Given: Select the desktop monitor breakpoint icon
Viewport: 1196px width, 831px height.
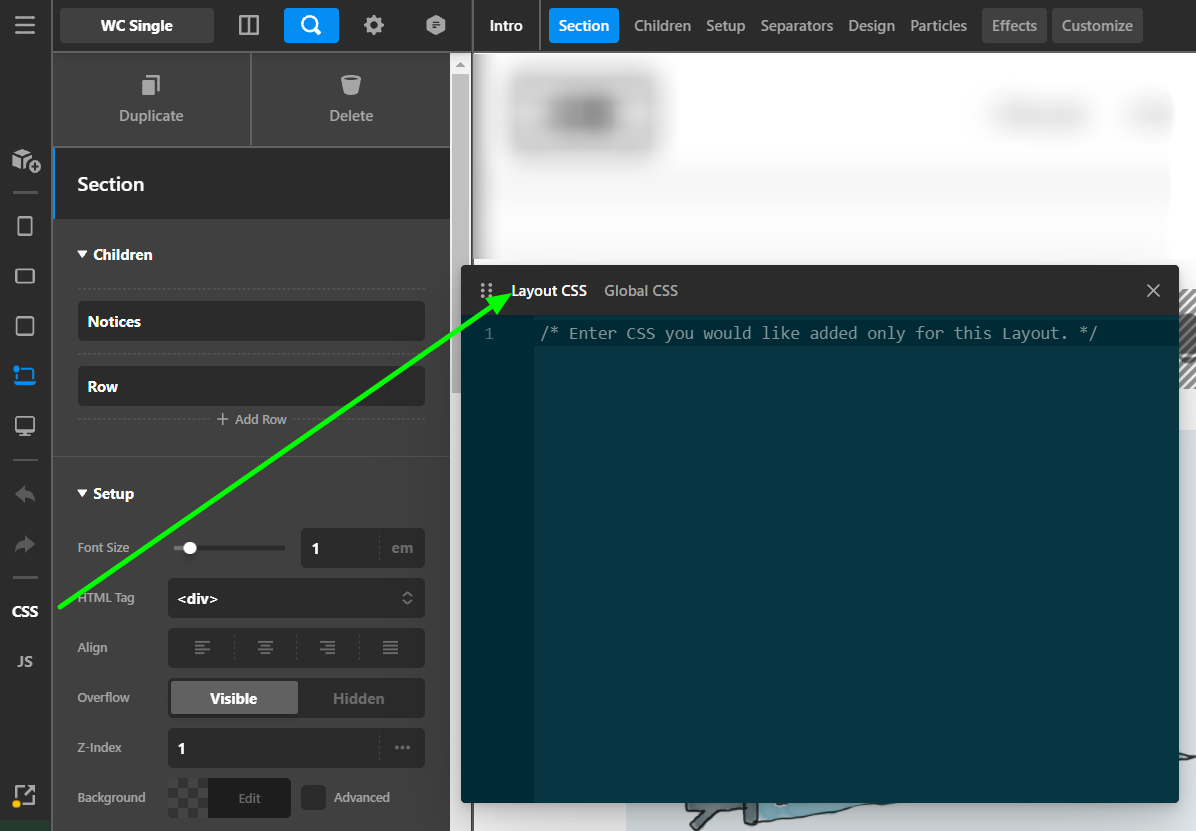Looking at the screenshot, I should coord(25,426).
